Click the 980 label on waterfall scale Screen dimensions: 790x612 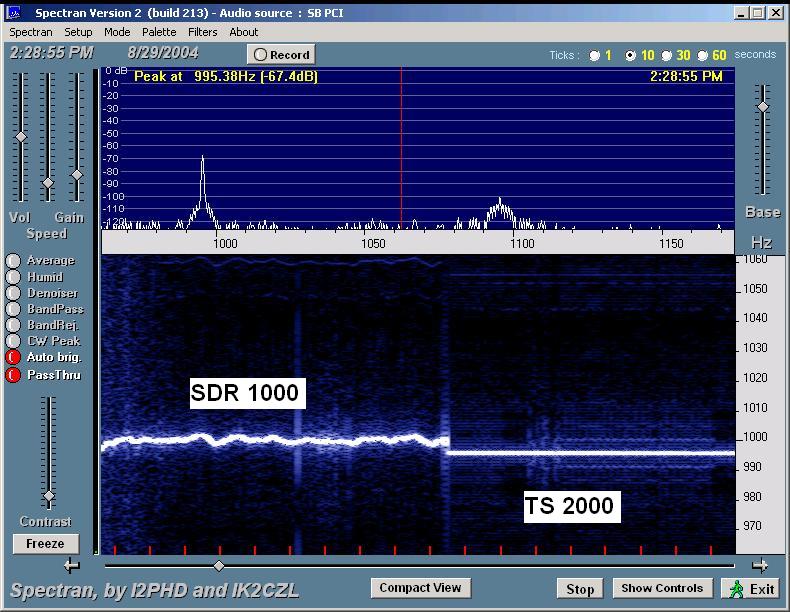pyautogui.click(x=753, y=497)
